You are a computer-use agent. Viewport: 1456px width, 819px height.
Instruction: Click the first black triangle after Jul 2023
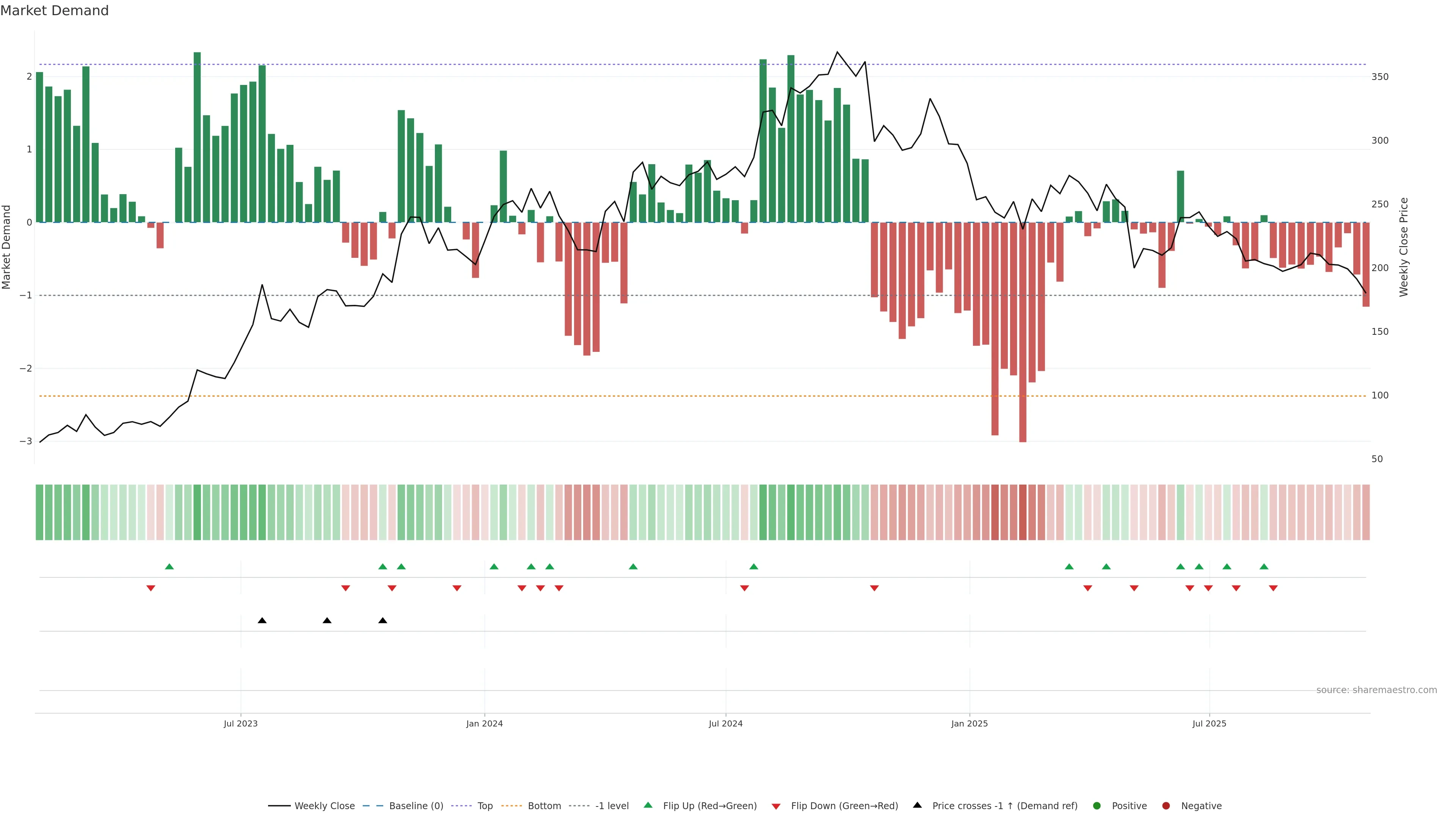pyautogui.click(x=262, y=621)
